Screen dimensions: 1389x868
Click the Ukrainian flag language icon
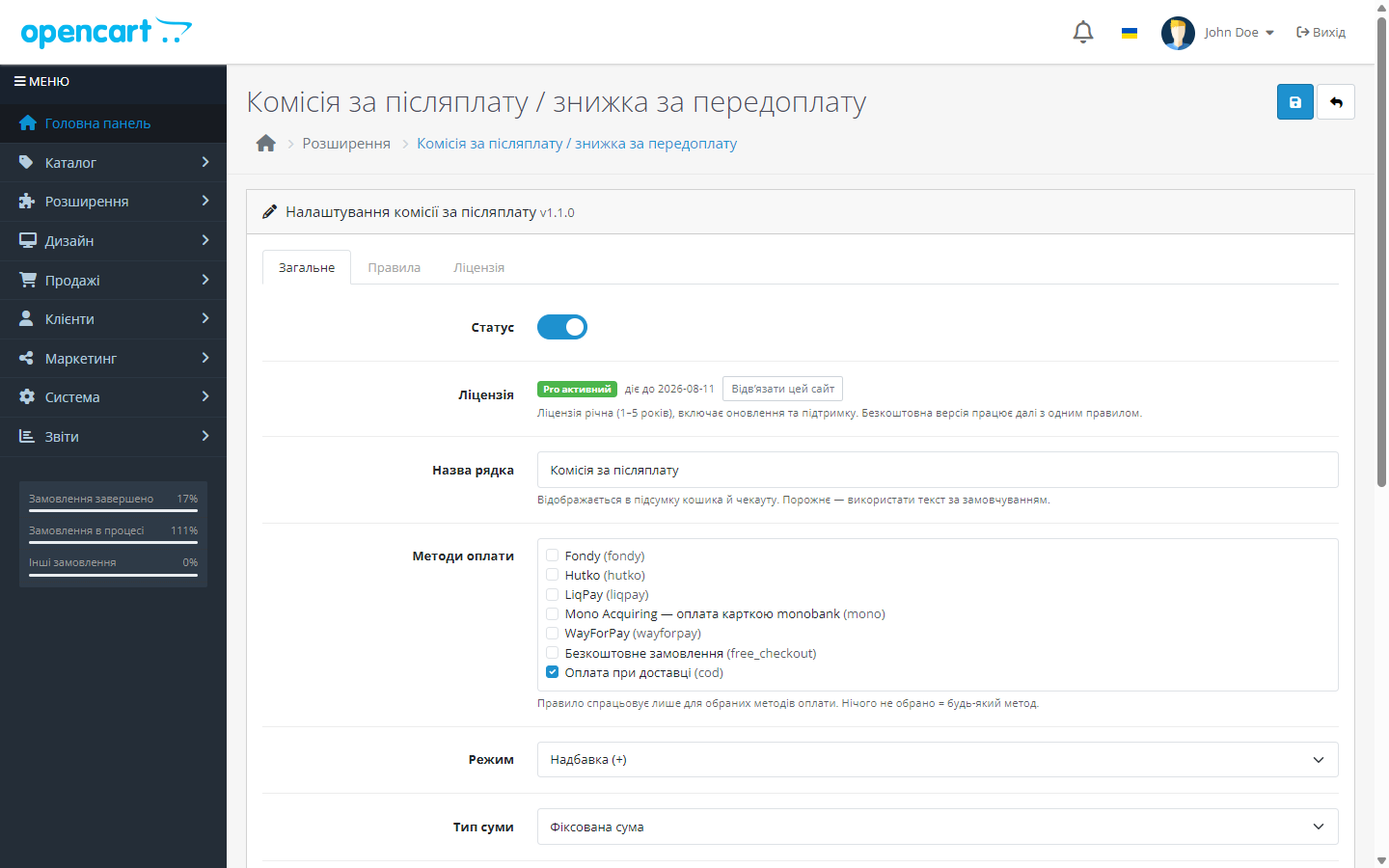click(1130, 33)
